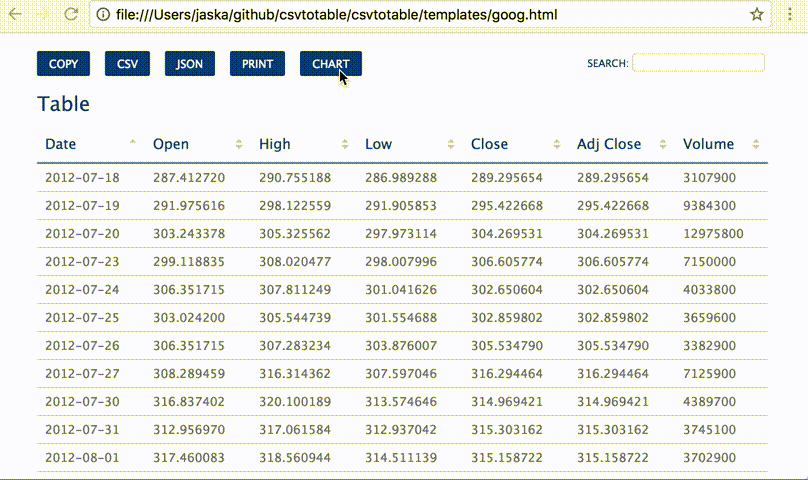Screen dimensions: 808x480
Task: Select date cell 2012-07-26
Action: pyautogui.click(x=82, y=345)
